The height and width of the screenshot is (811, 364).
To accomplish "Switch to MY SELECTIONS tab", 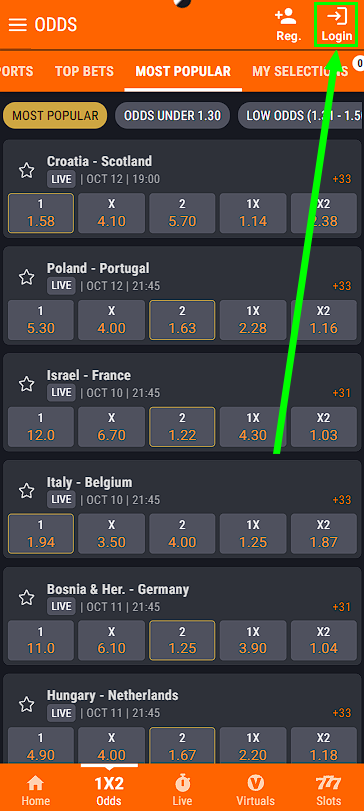I will (300, 71).
